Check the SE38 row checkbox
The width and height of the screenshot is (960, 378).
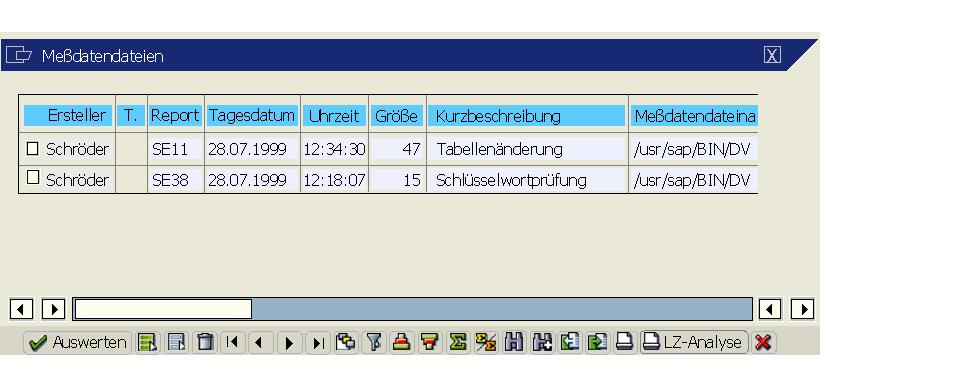tap(32, 178)
